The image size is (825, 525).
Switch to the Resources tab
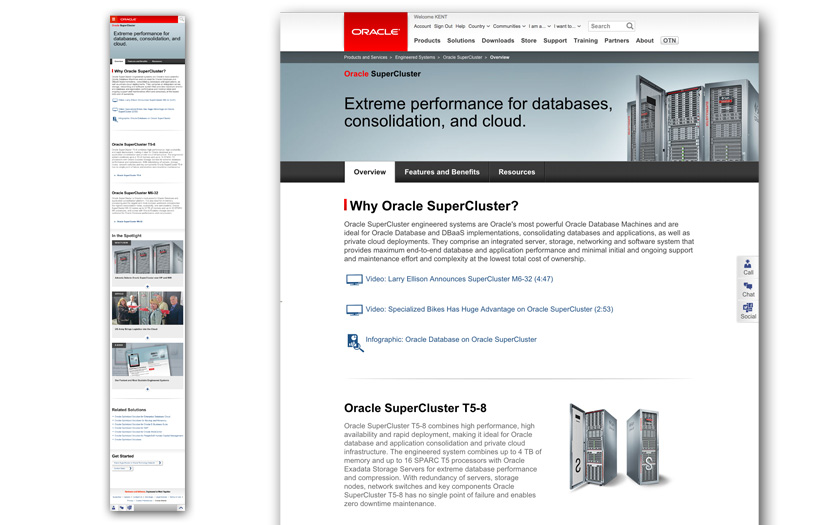tap(516, 172)
